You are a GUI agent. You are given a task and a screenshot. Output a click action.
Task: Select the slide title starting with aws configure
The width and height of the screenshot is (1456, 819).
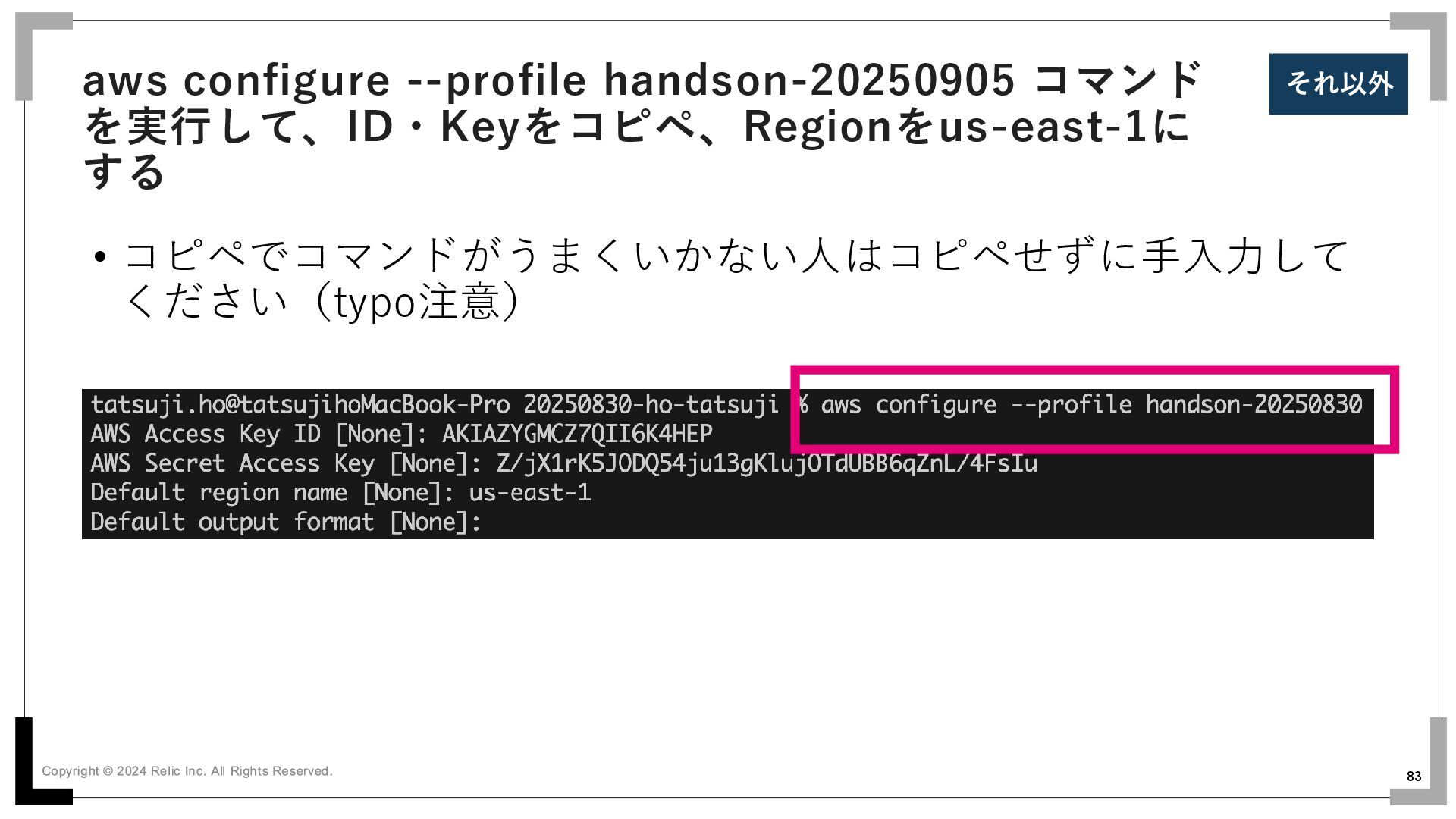(x=642, y=125)
